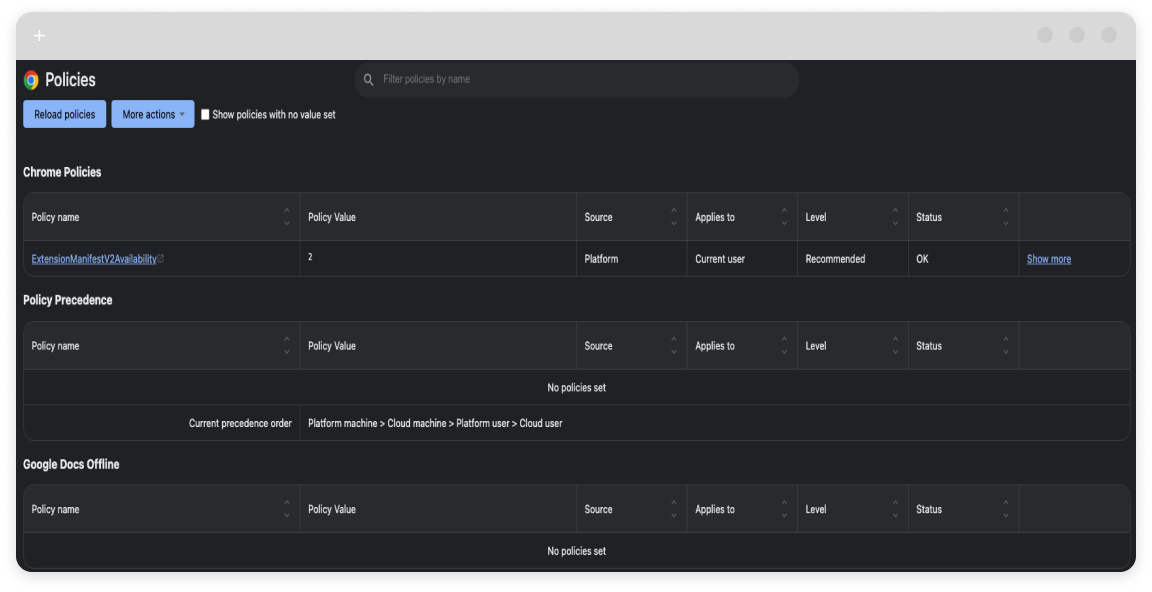Image resolution: width=1152 pixels, height=592 pixels.
Task: Open new tab with plus icon
Action: coord(40,35)
